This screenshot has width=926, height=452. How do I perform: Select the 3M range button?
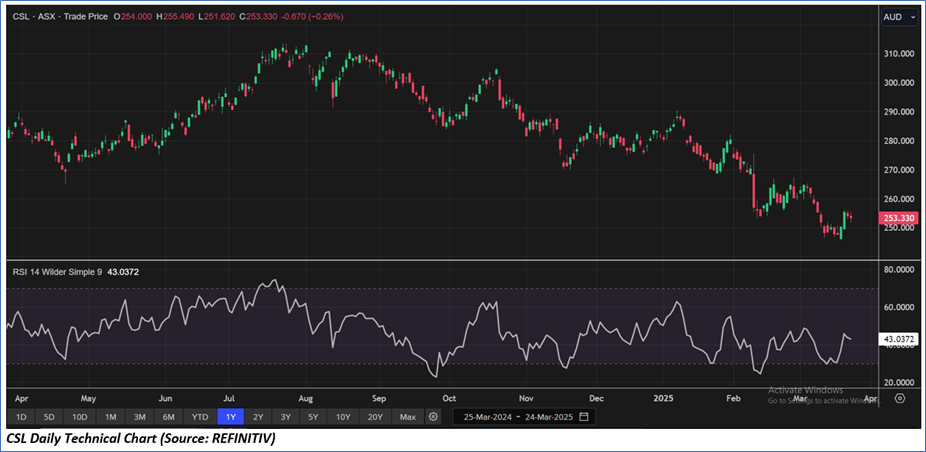click(x=140, y=416)
